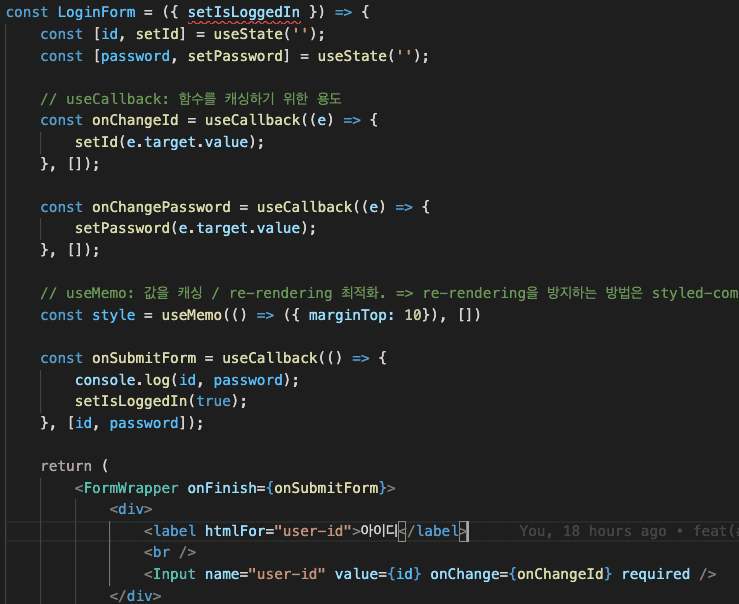Screen dimensions: 739x604
Task: Click the [id, password] dependency array
Action: pos(127,423)
